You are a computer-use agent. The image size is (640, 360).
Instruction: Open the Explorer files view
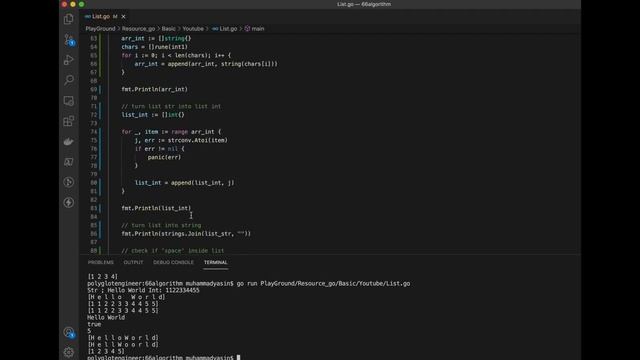tap(69, 19)
